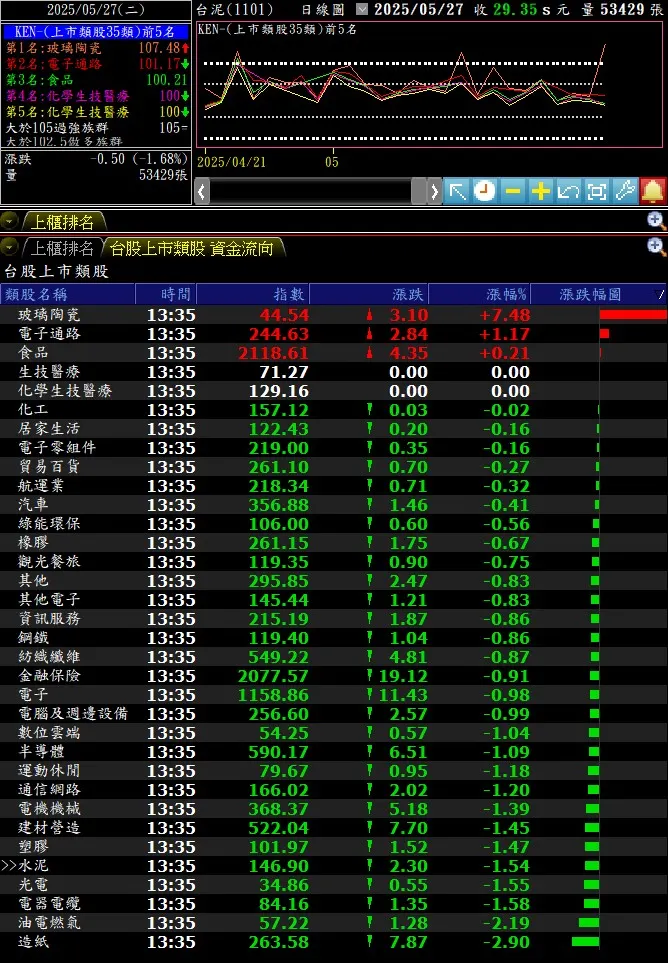Viewport: 668px width, 963px height.
Task: Select the 金融保險 sector row
Action: (334, 676)
